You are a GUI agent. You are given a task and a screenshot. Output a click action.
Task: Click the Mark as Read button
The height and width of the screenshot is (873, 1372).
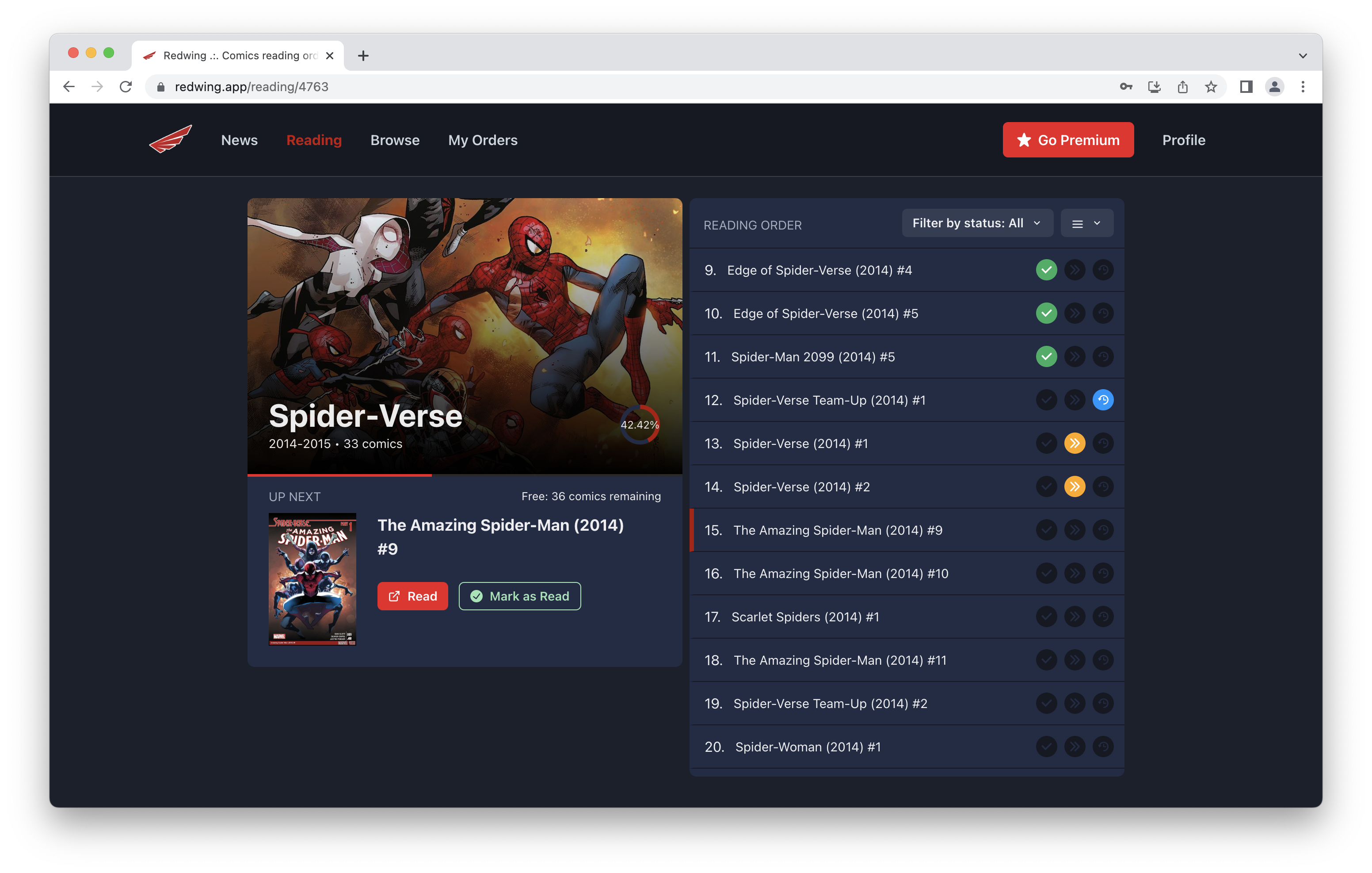pos(520,596)
